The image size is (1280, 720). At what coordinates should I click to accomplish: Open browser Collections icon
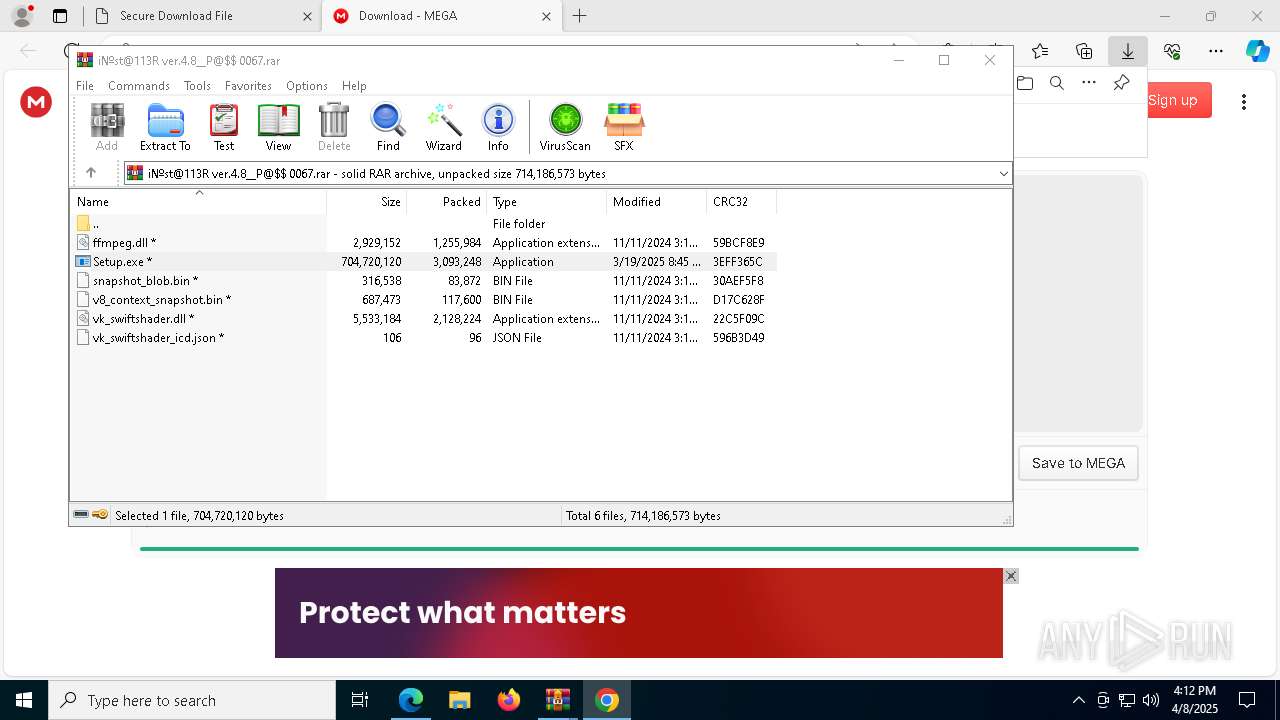coord(1084,51)
